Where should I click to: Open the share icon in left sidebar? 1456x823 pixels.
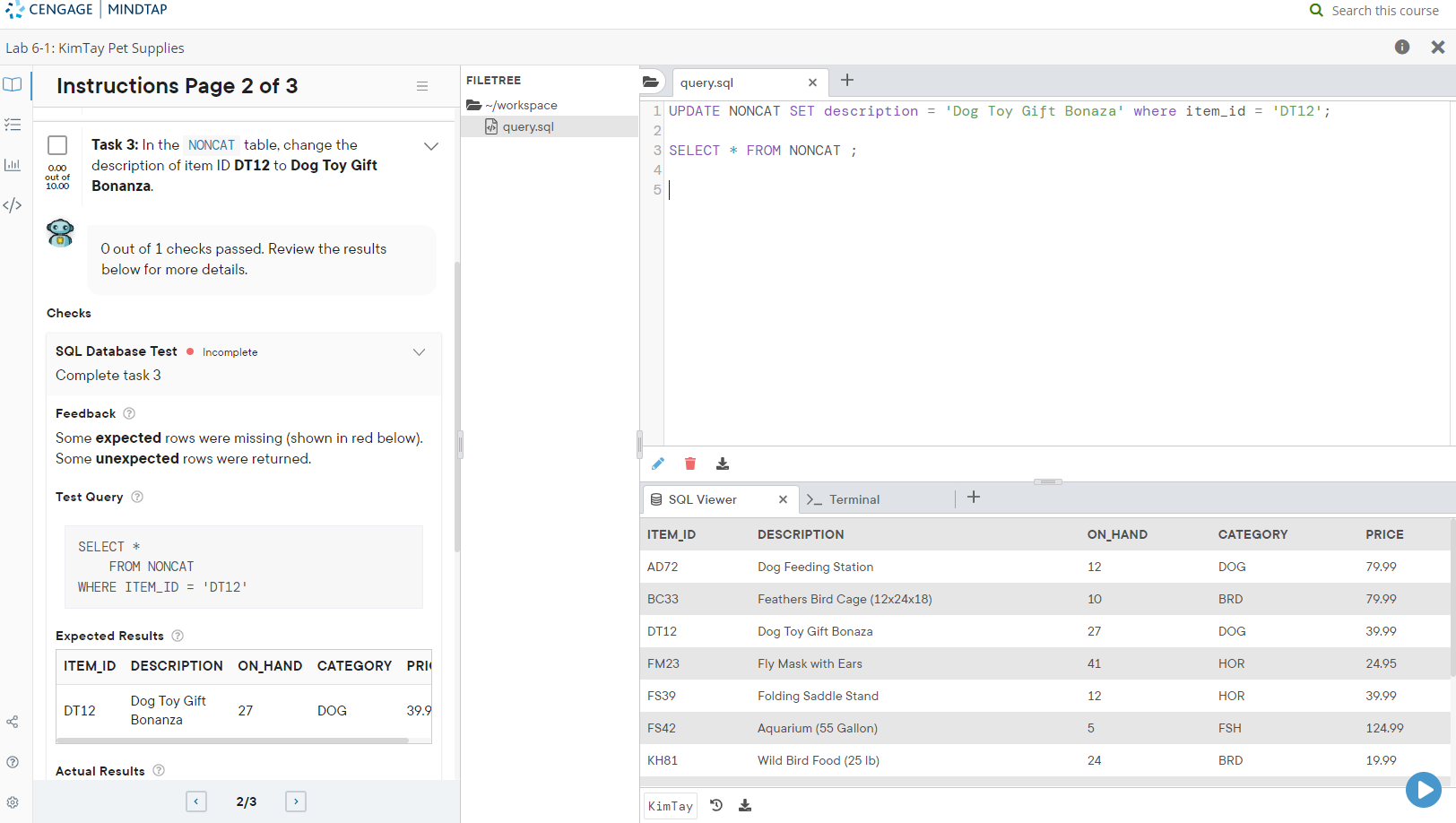(x=13, y=722)
